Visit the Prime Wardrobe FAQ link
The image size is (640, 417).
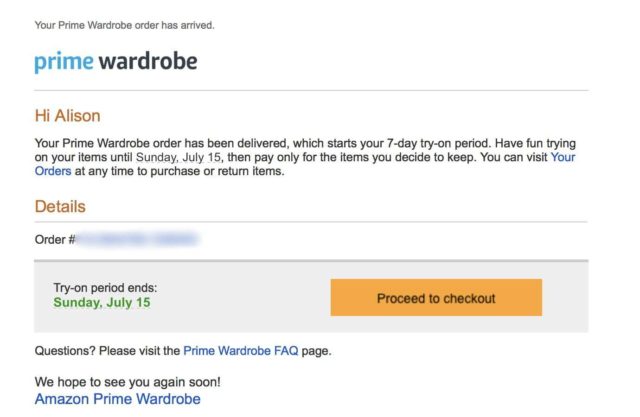tap(242, 351)
